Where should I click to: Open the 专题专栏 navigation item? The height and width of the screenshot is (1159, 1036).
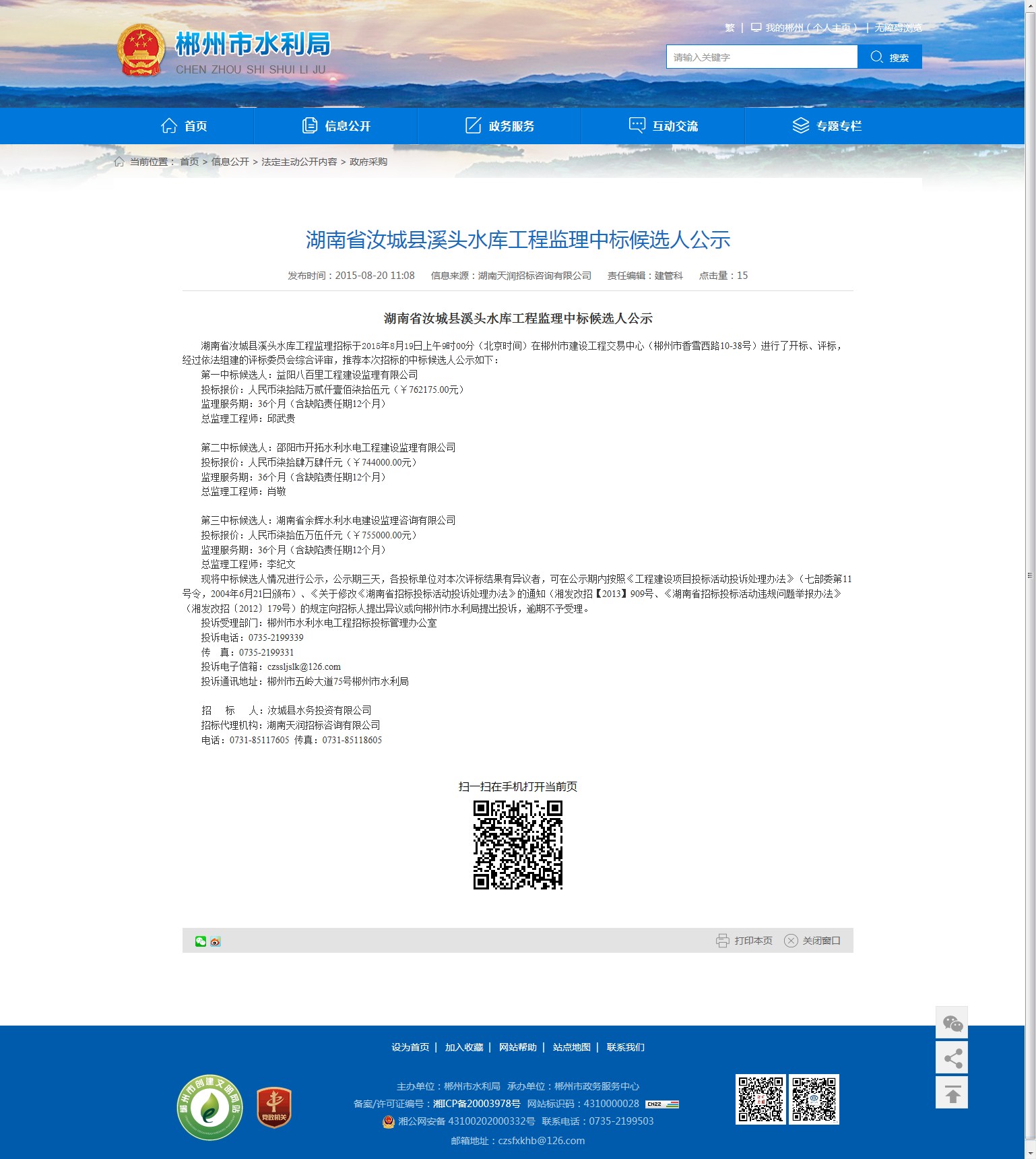(x=827, y=126)
